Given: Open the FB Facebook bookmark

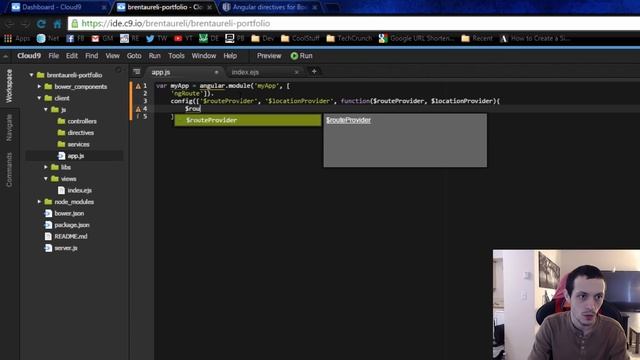Looking at the screenshot, I should pos(76,38).
